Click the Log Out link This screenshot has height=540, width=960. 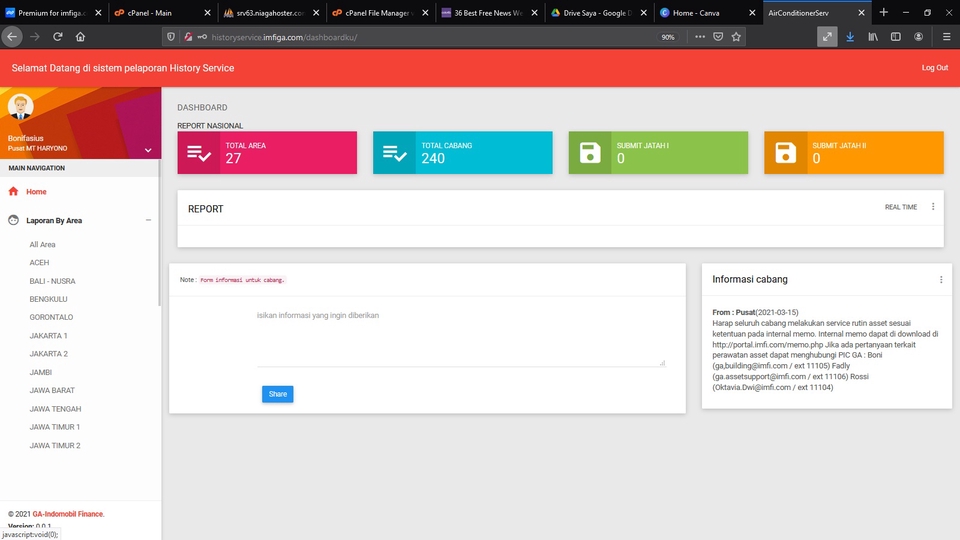[x=934, y=68]
